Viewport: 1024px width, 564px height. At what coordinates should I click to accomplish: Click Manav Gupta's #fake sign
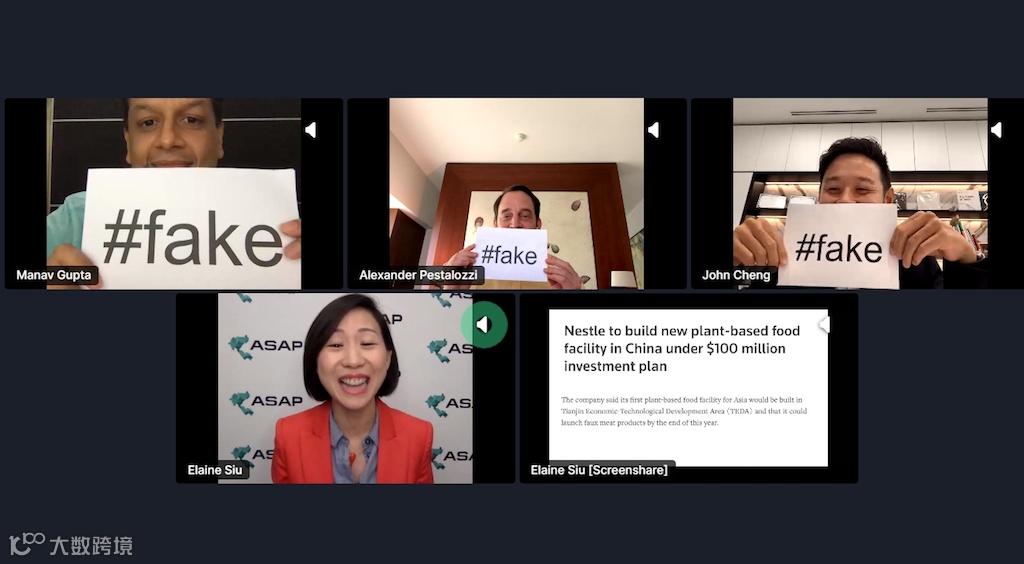click(190, 228)
